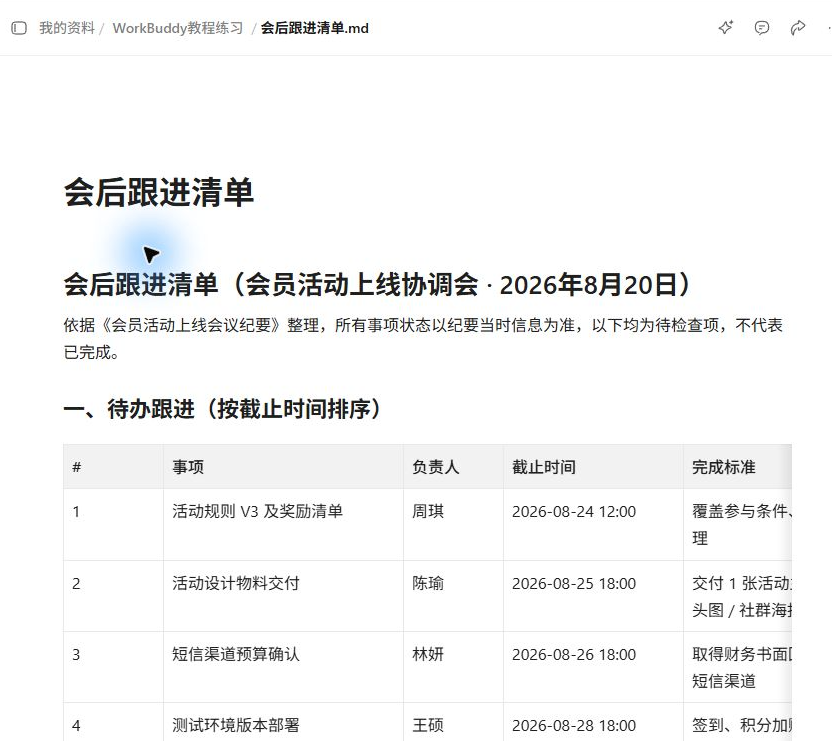Click row number 1 cell

(x=114, y=524)
